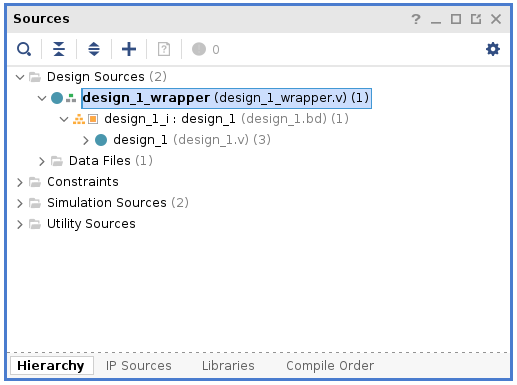The image size is (517, 385).
Task: Click the grayed file info question icon
Action: pyautogui.click(x=164, y=49)
